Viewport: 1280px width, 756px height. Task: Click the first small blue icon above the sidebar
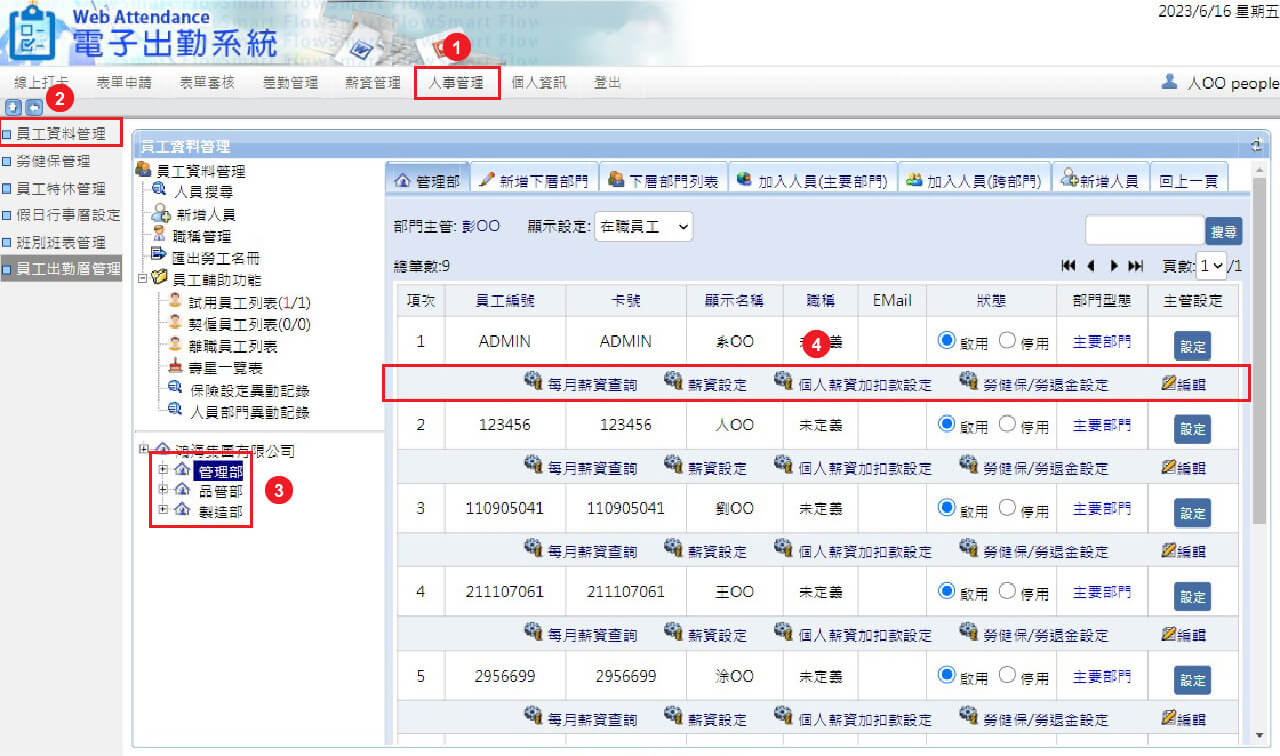pos(13,106)
